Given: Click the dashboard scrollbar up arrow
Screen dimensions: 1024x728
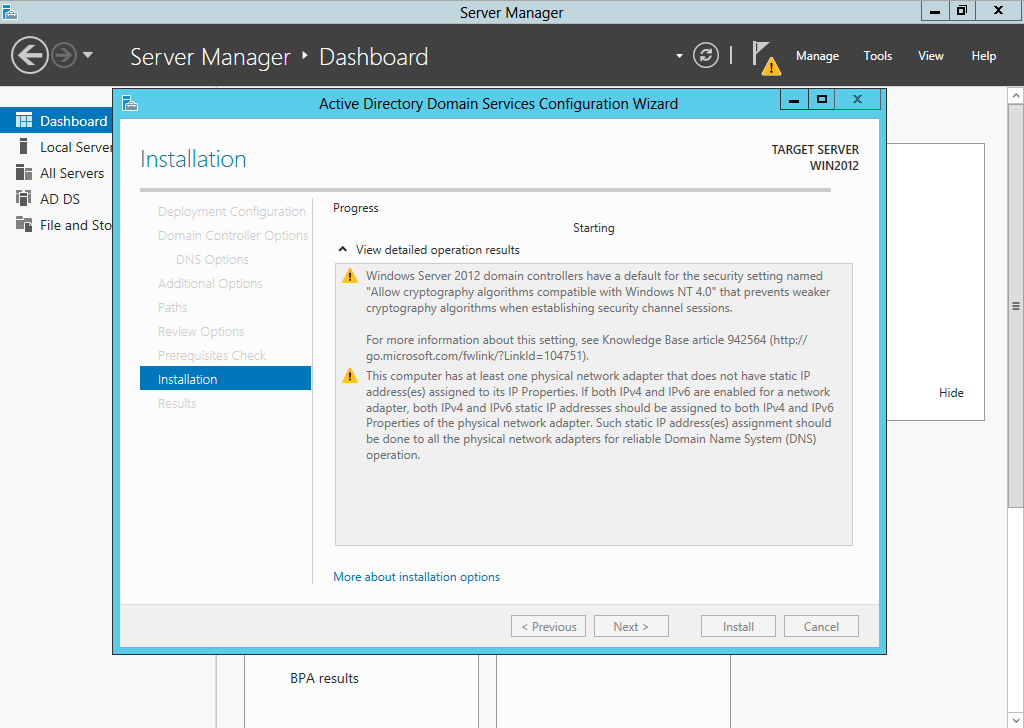Looking at the screenshot, I should point(1016,96).
